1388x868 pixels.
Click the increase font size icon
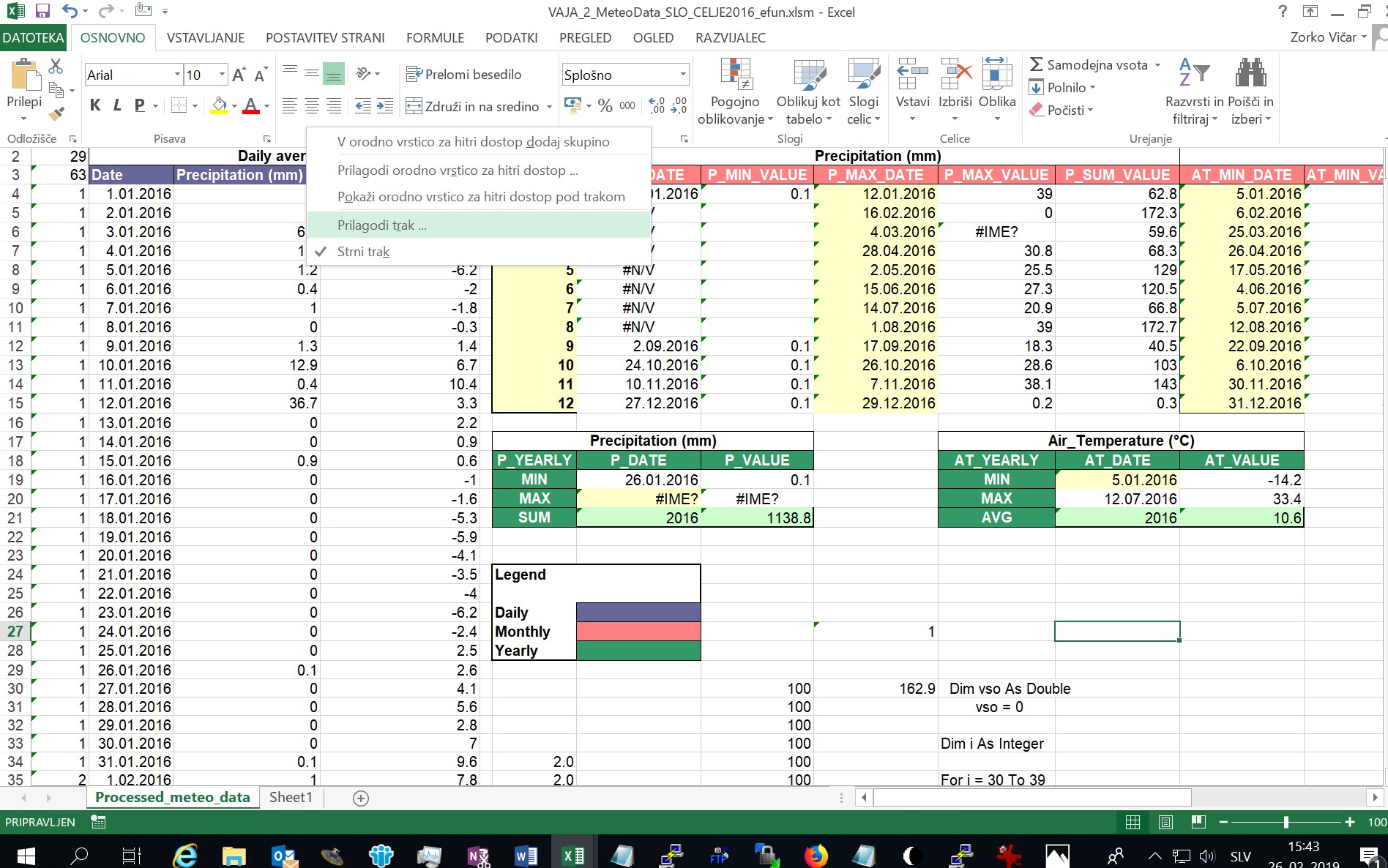click(239, 75)
